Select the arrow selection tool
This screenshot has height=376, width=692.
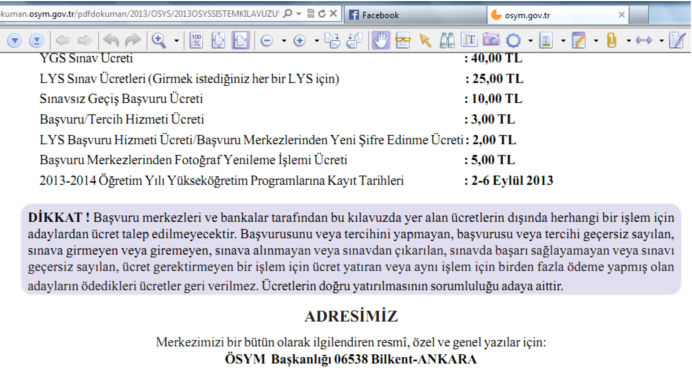[x=425, y=41]
